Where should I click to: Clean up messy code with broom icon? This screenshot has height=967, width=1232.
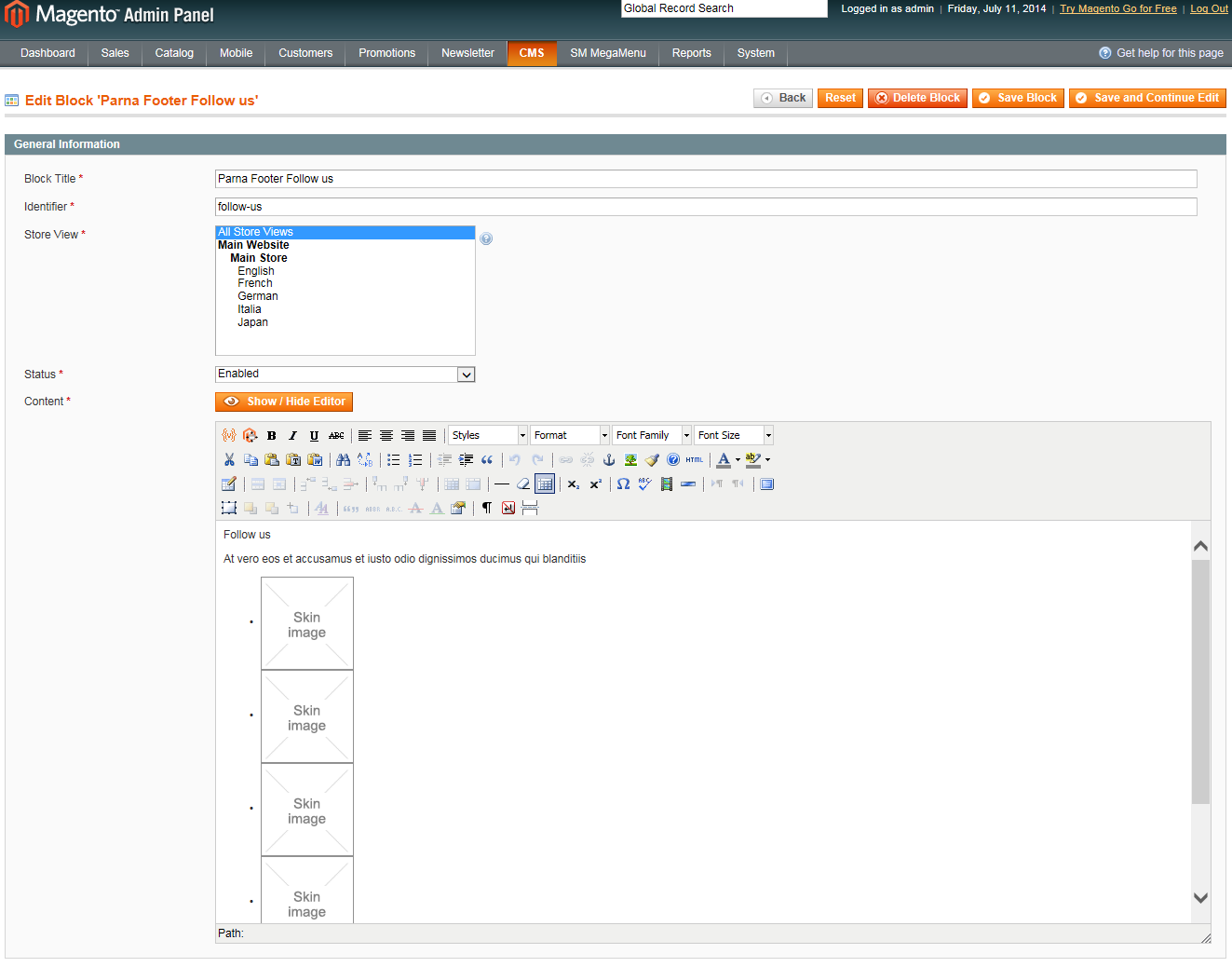pos(652,459)
